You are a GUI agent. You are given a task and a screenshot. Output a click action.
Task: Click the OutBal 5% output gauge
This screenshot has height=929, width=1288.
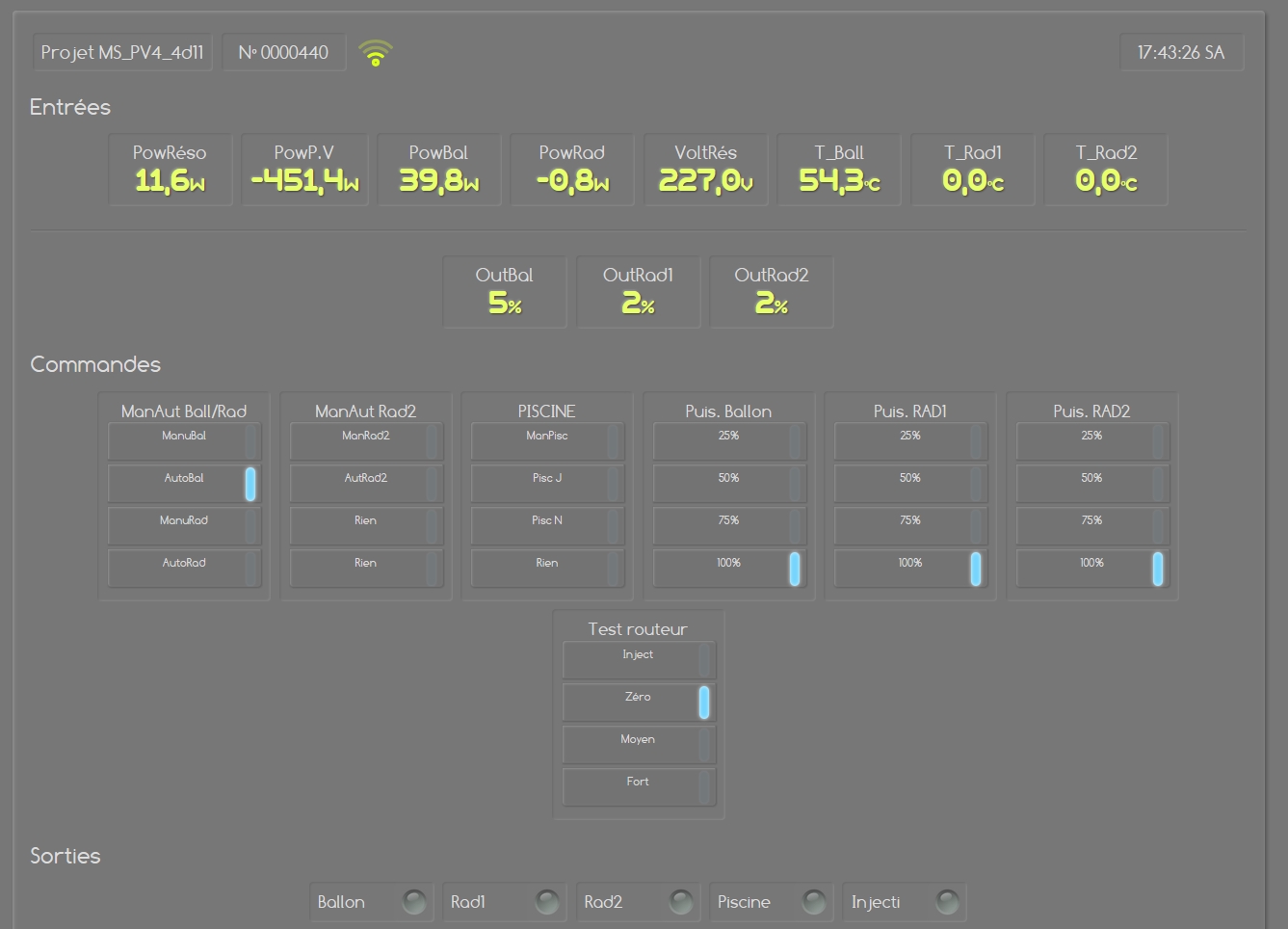point(505,292)
